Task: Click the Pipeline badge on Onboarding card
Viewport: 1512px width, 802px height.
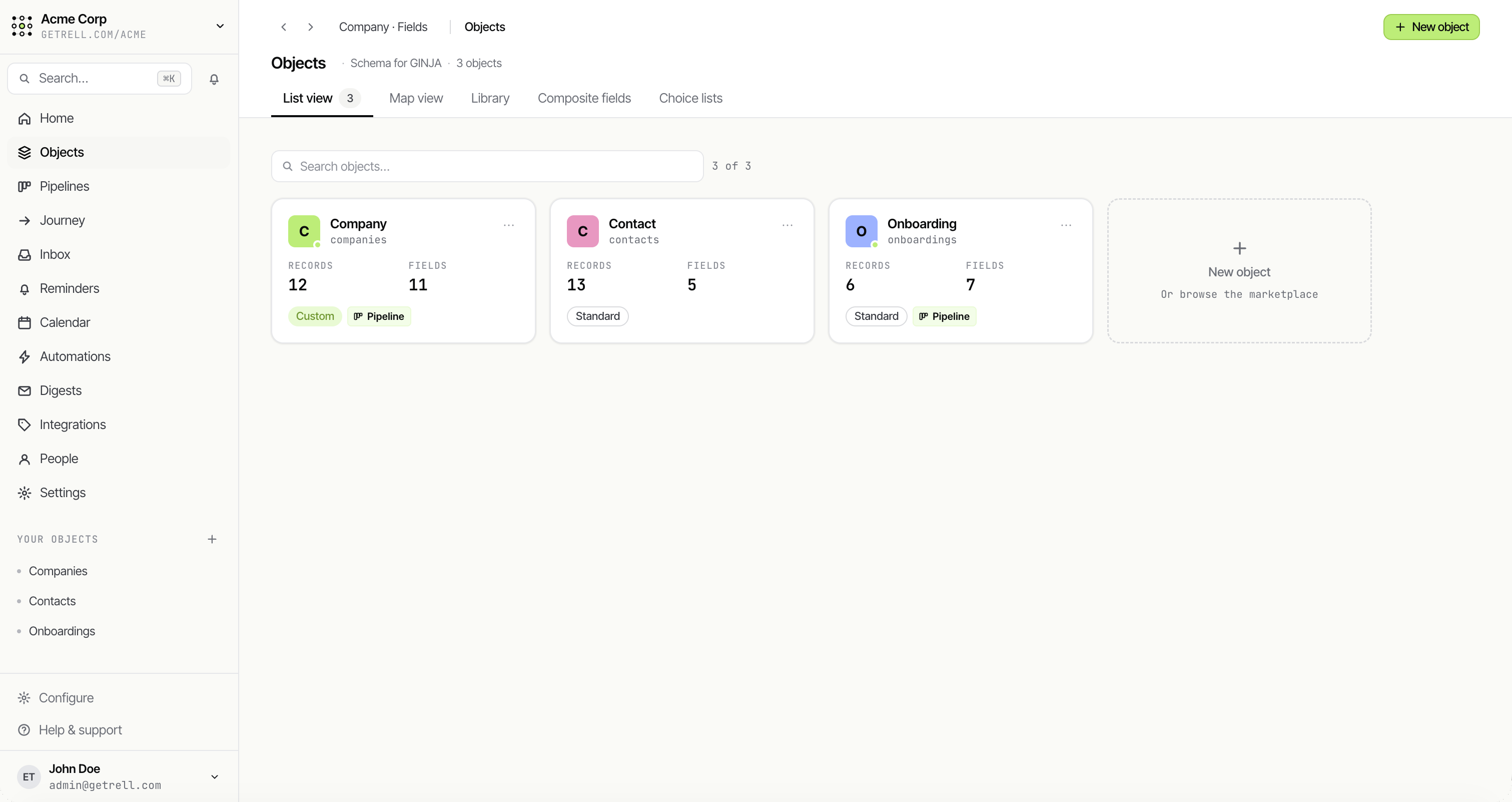Action: coord(945,316)
